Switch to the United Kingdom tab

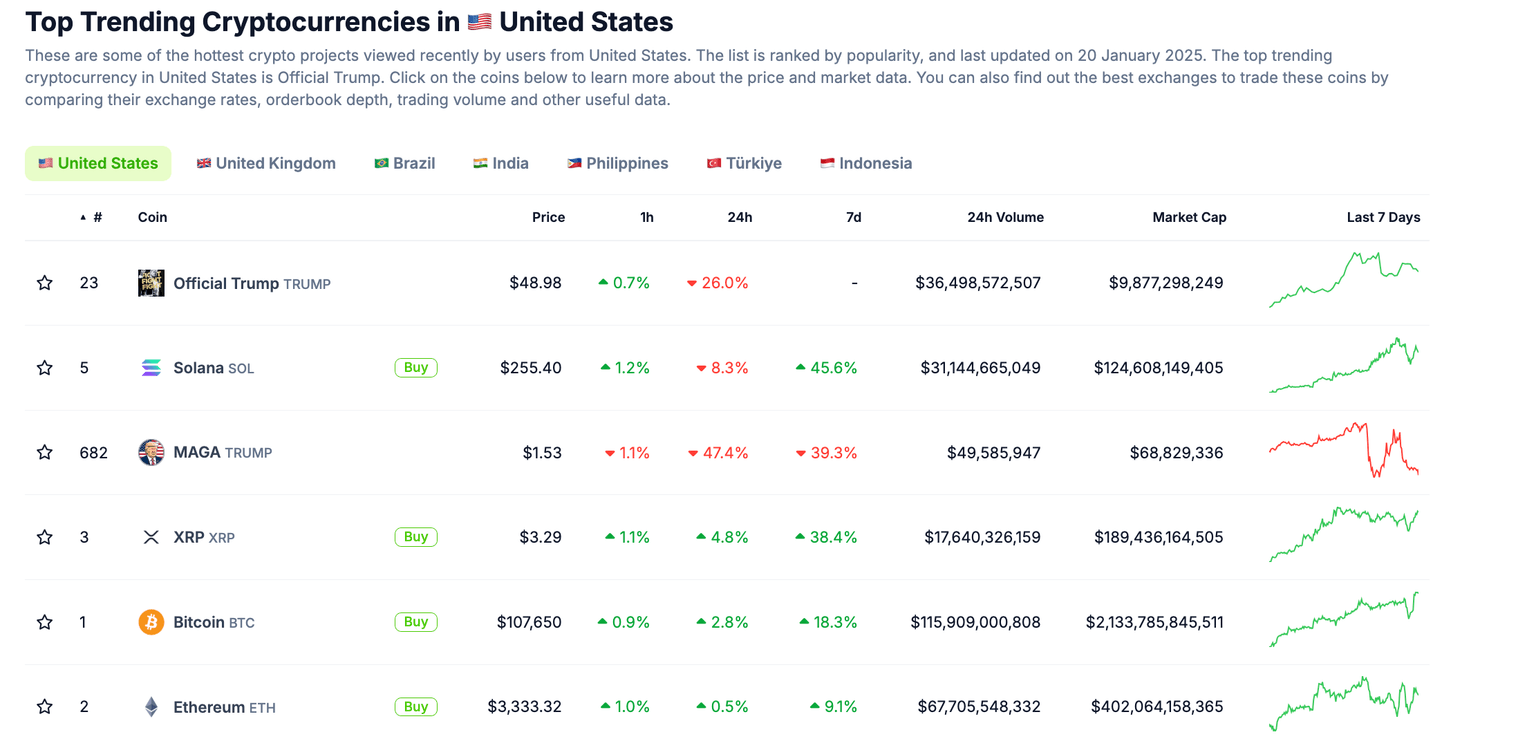pos(266,163)
